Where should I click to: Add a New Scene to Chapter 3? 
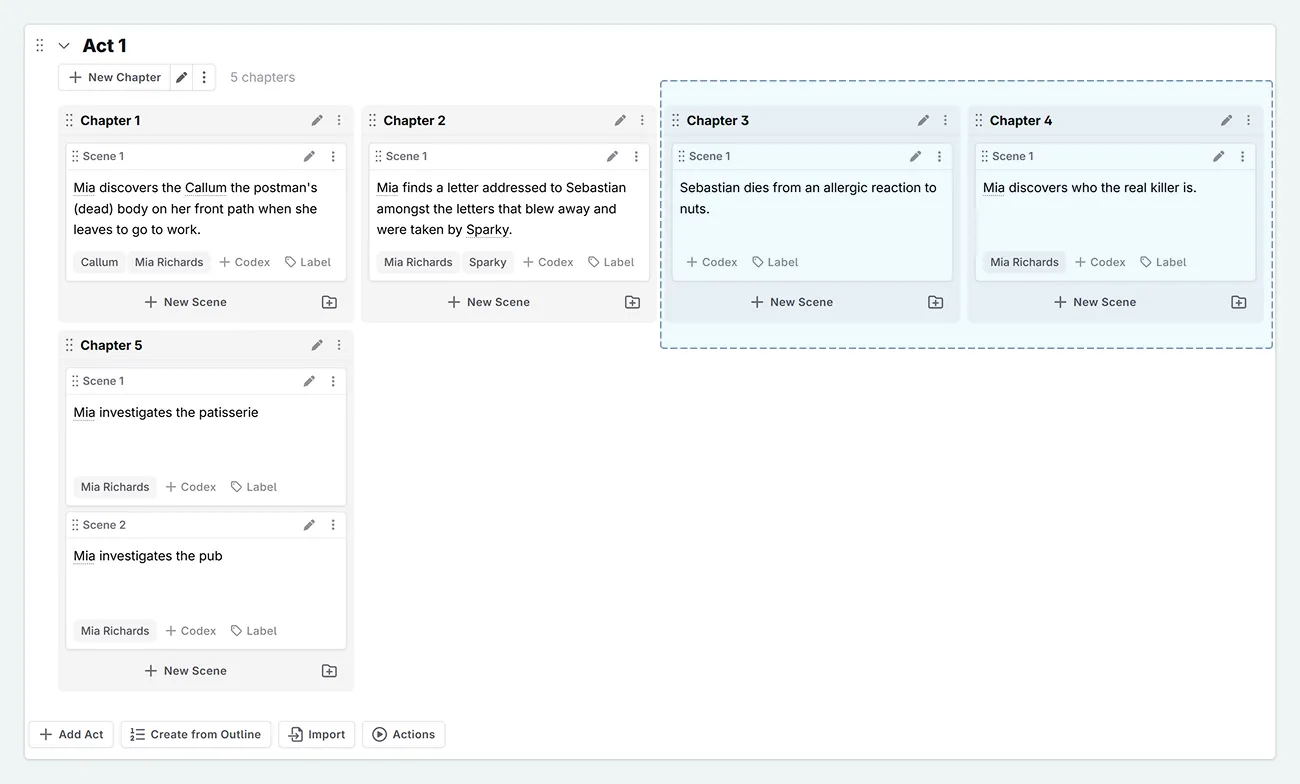[x=791, y=301]
